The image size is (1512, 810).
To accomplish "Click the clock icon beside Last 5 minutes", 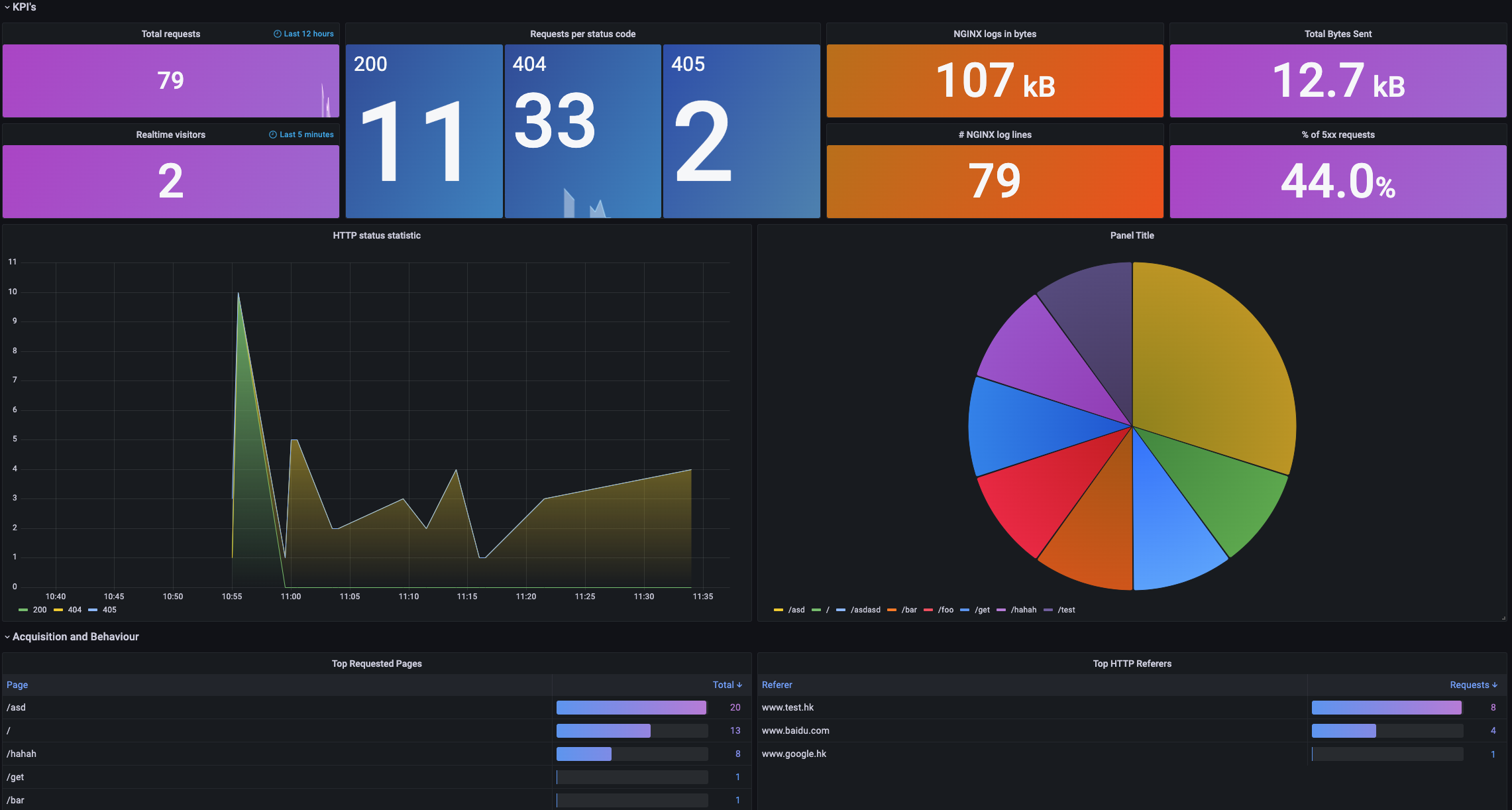I will tap(273, 135).
